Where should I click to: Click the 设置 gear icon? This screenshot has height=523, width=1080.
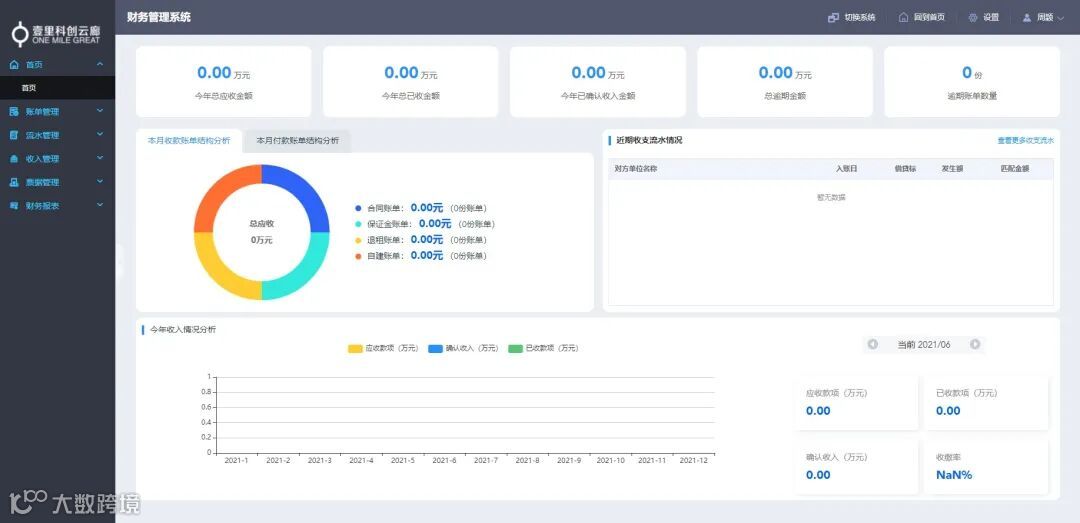tap(973, 17)
